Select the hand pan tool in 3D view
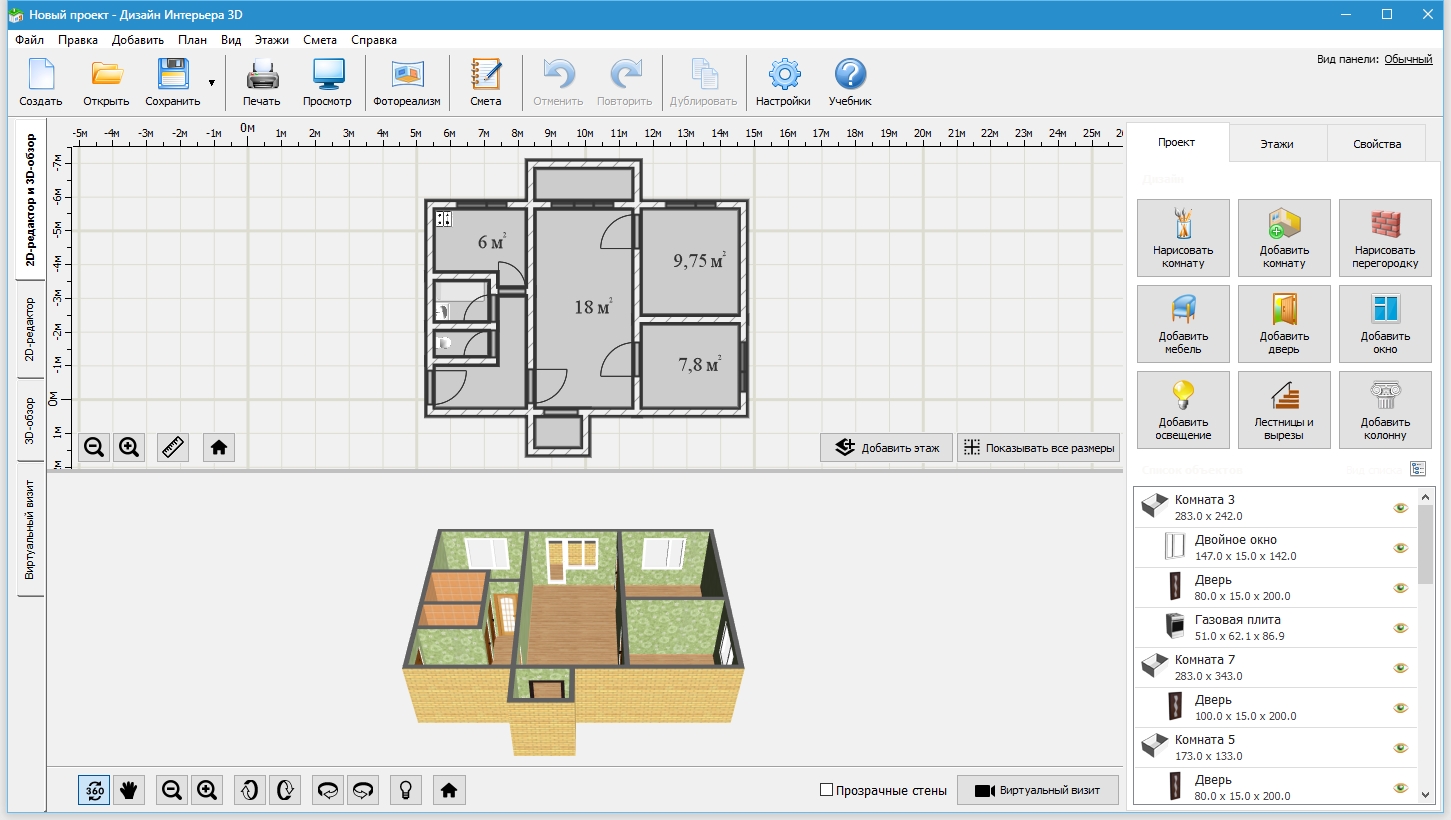Screen dimensions: 1451x820 pyautogui.click(x=129, y=790)
